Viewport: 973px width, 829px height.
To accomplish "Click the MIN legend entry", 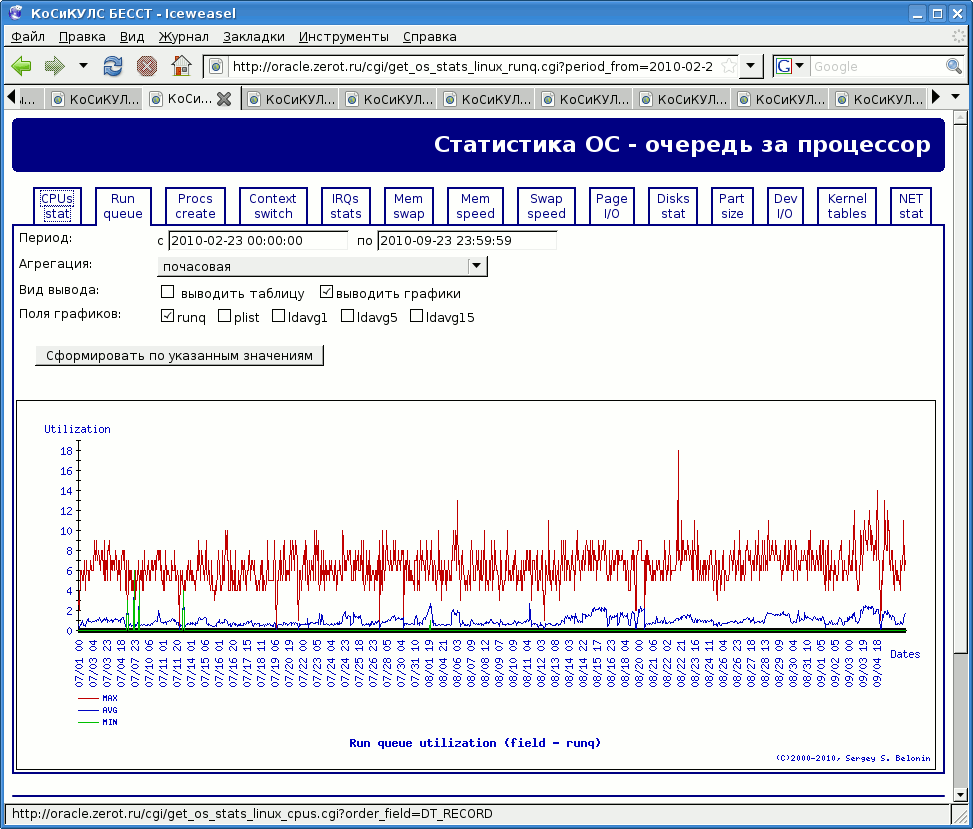I will [97, 722].
